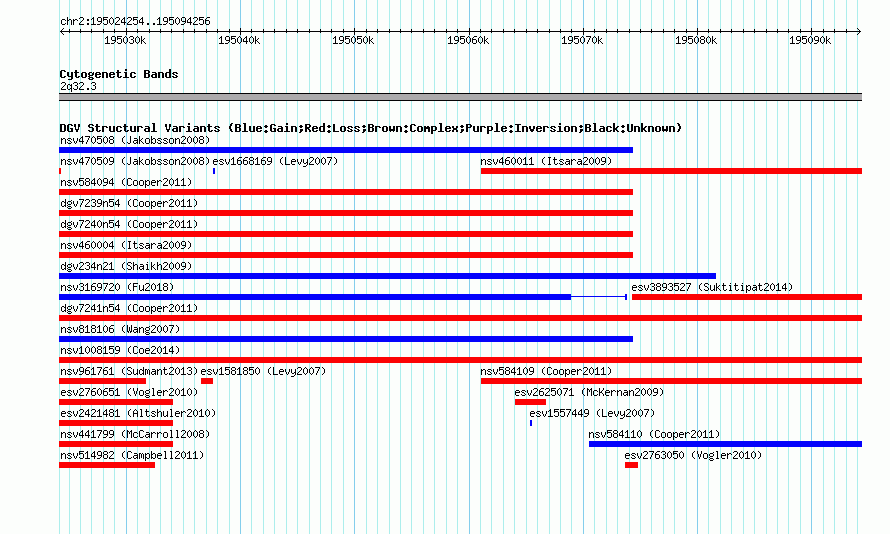The width and height of the screenshot is (890, 534).
Task: Open variant nsv961761 (Sudmant2013) label
Action: 129,371
